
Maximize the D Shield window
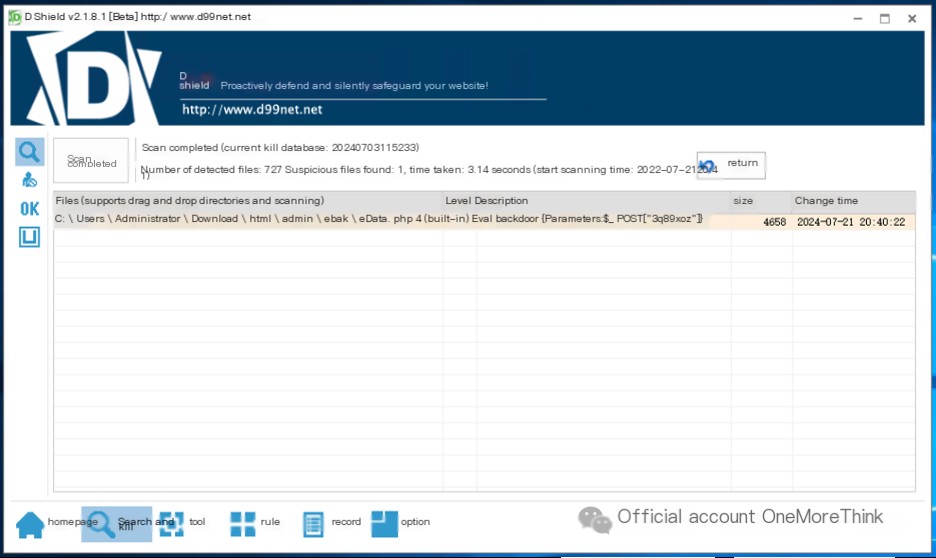[x=885, y=19]
